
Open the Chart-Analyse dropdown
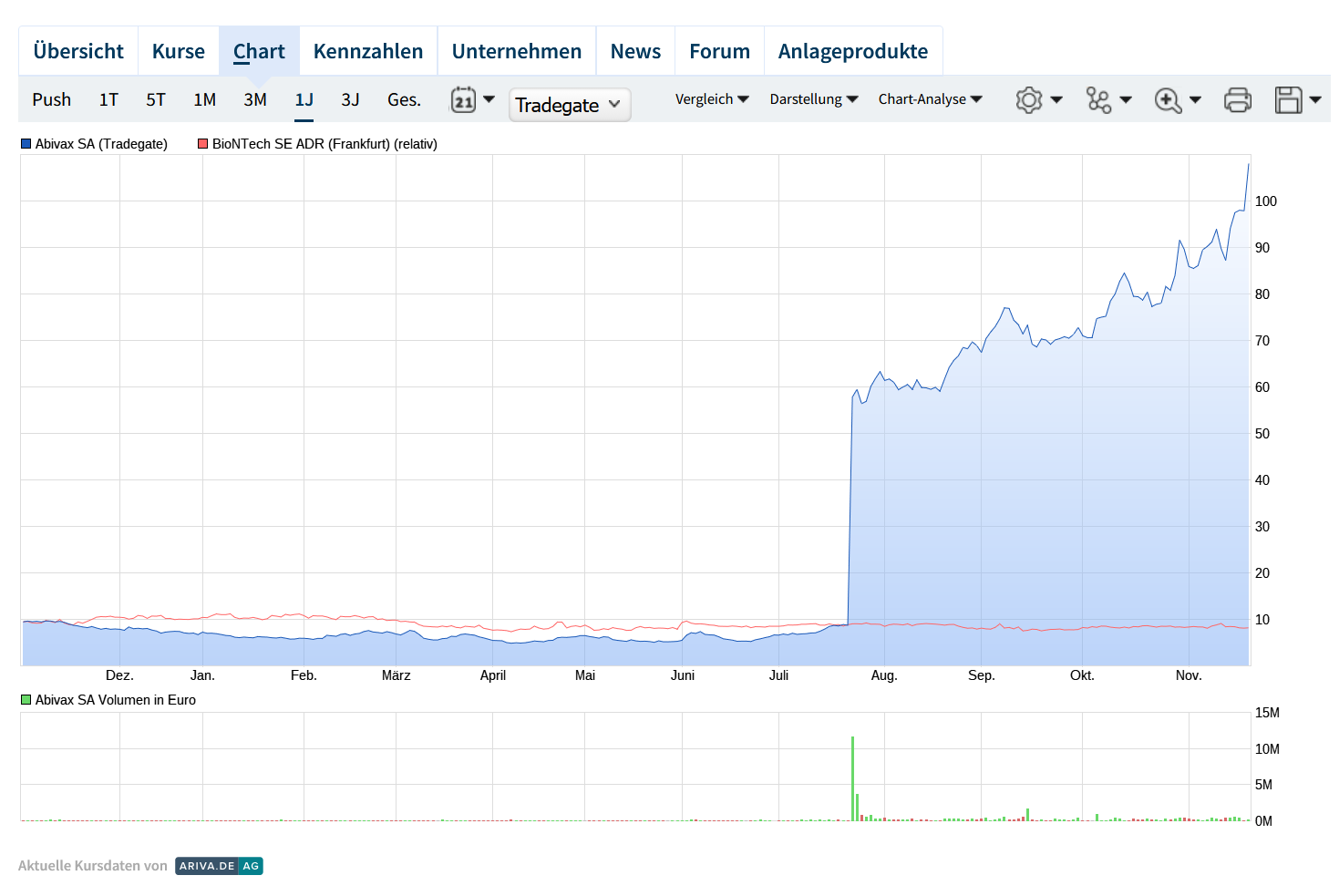tap(930, 99)
